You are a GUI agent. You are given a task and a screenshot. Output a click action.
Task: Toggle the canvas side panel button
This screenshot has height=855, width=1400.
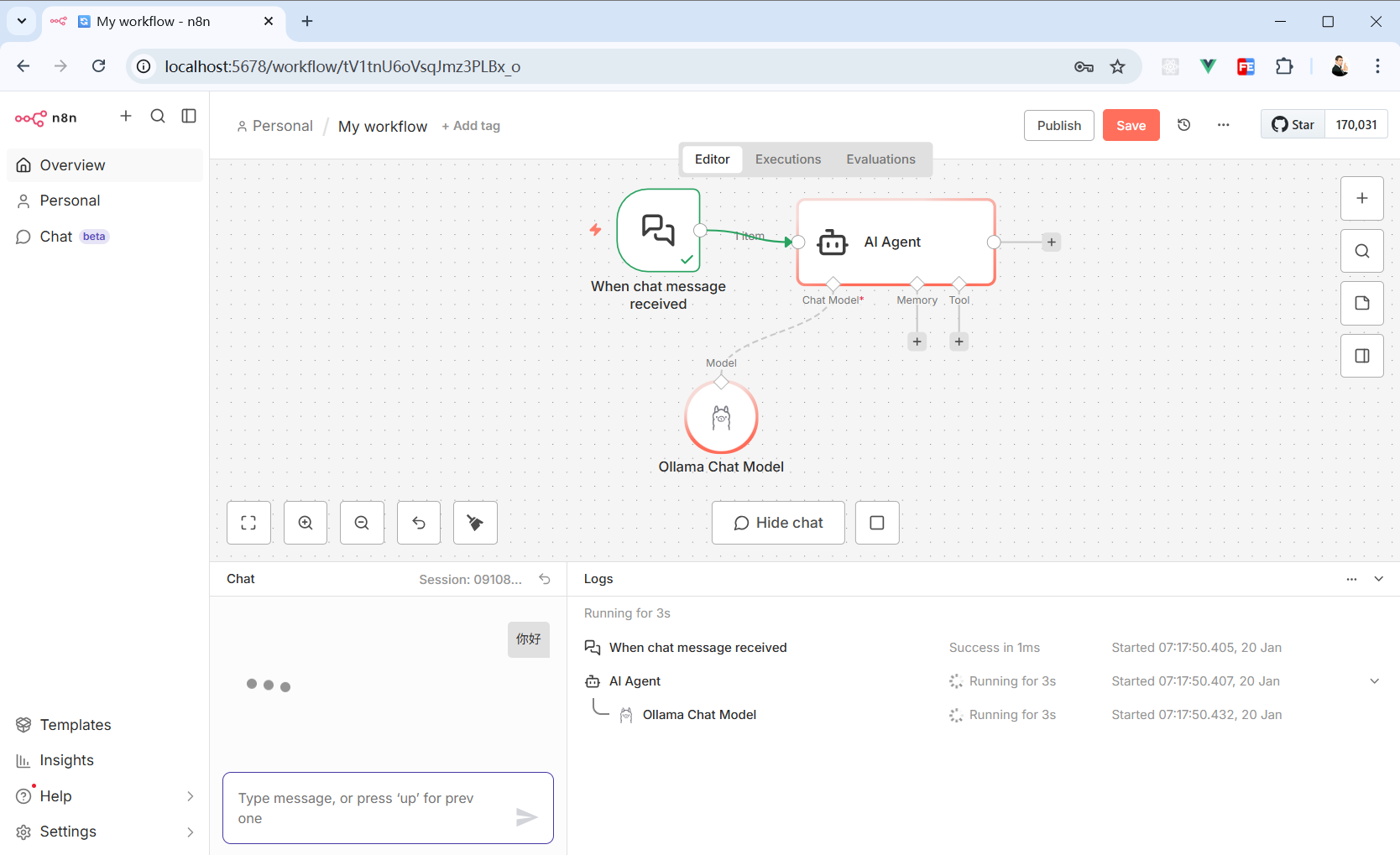1361,356
